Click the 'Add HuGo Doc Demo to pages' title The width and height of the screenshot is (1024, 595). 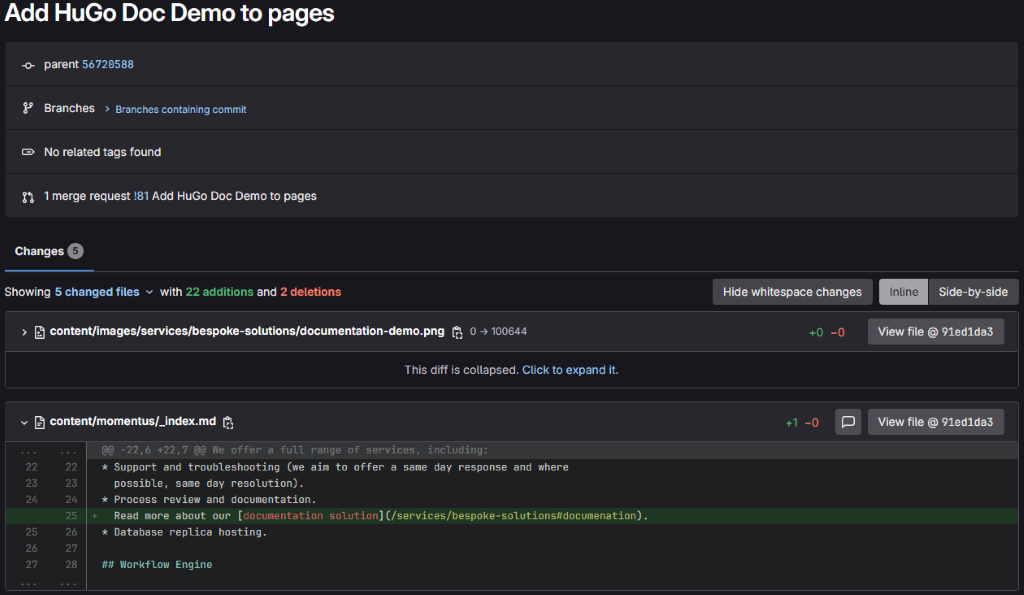[170, 13]
